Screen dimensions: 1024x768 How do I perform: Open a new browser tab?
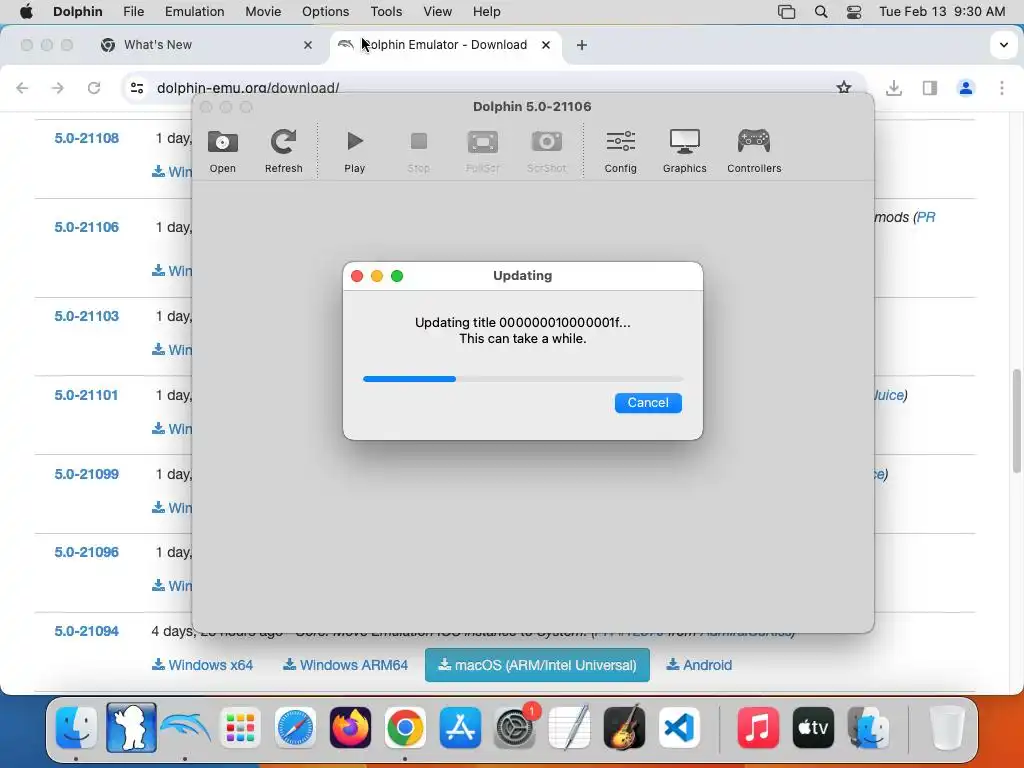click(x=582, y=45)
